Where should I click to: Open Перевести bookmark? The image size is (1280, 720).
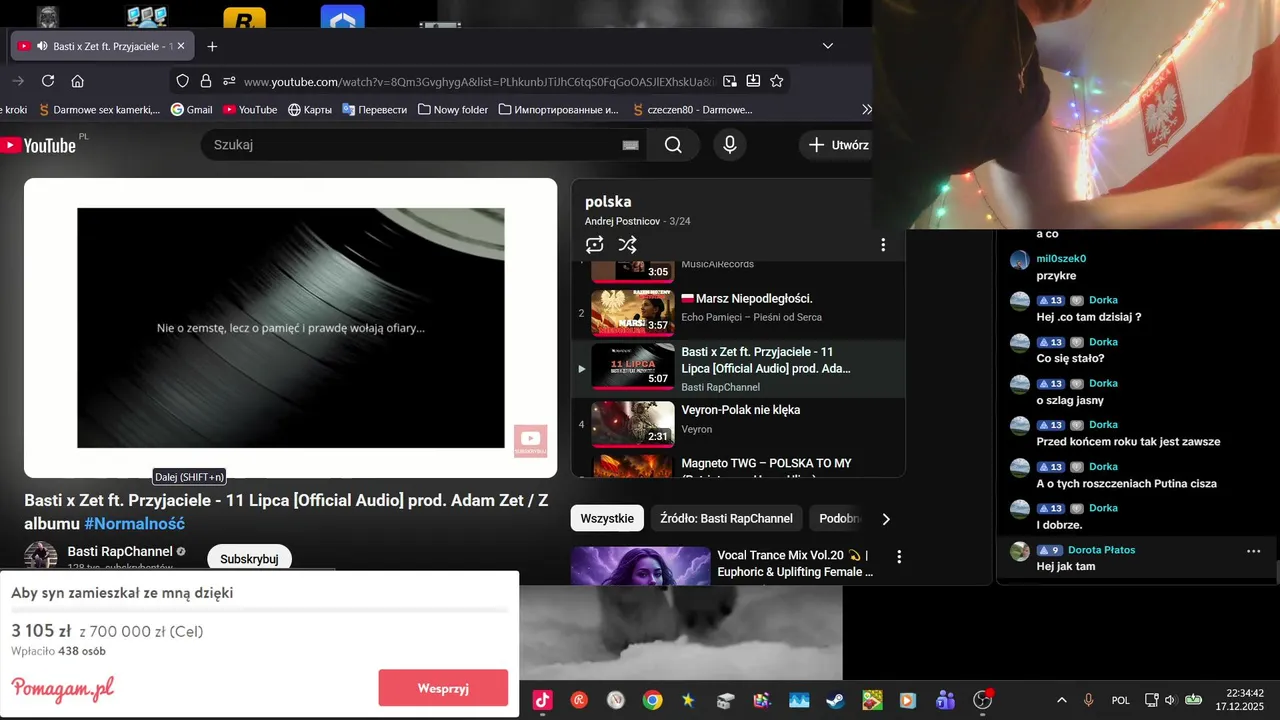pyautogui.click(x=374, y=110)
